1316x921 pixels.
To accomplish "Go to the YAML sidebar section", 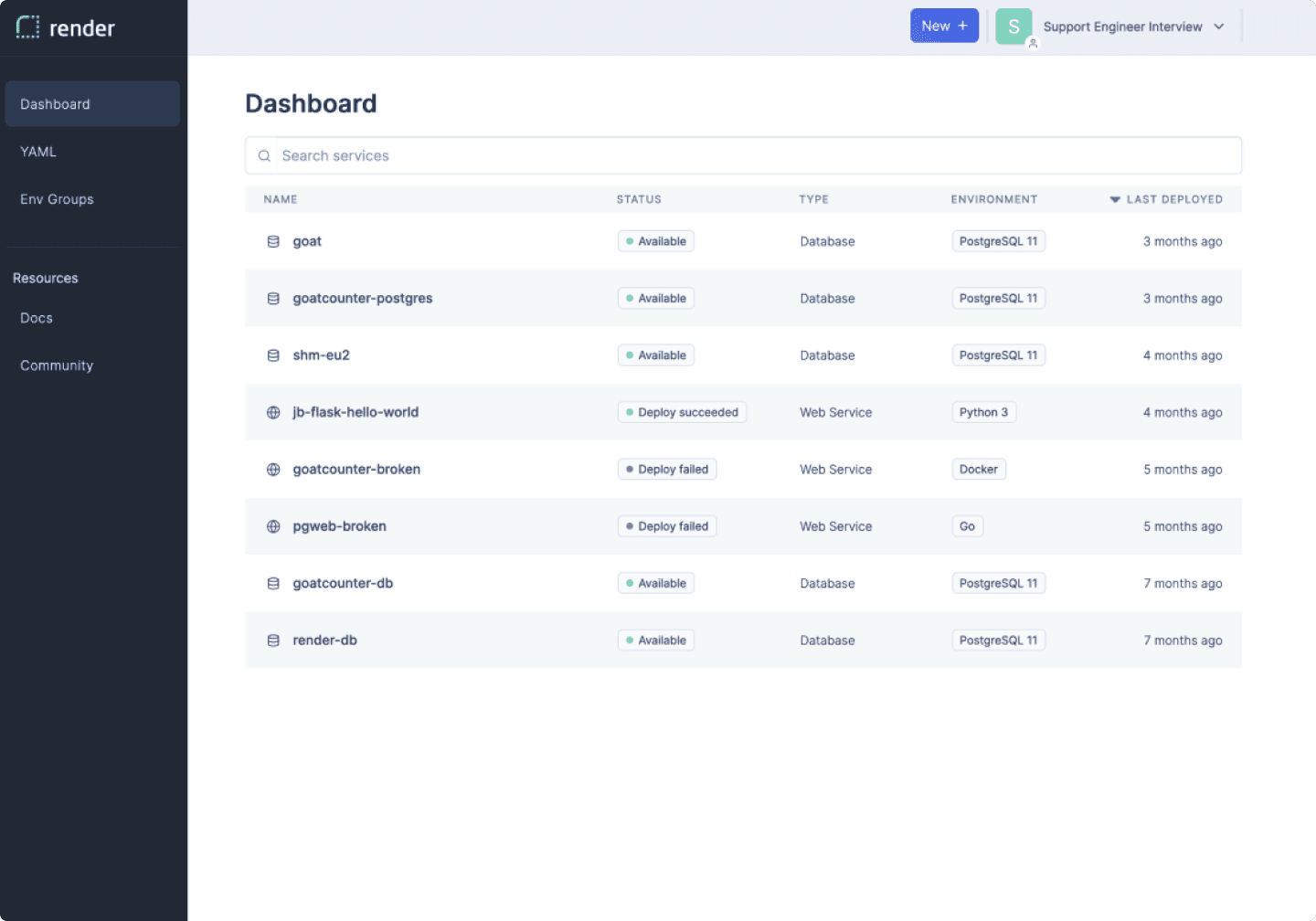I will click(x=38, y=152).
